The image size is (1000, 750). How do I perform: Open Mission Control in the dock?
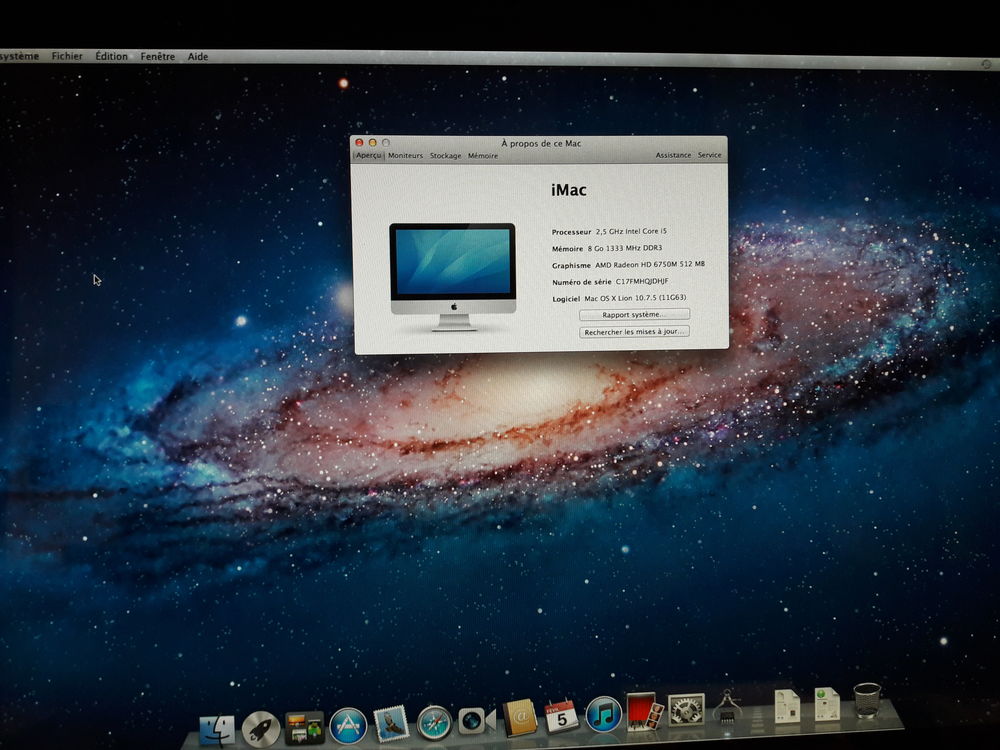[x=304, y=728]
